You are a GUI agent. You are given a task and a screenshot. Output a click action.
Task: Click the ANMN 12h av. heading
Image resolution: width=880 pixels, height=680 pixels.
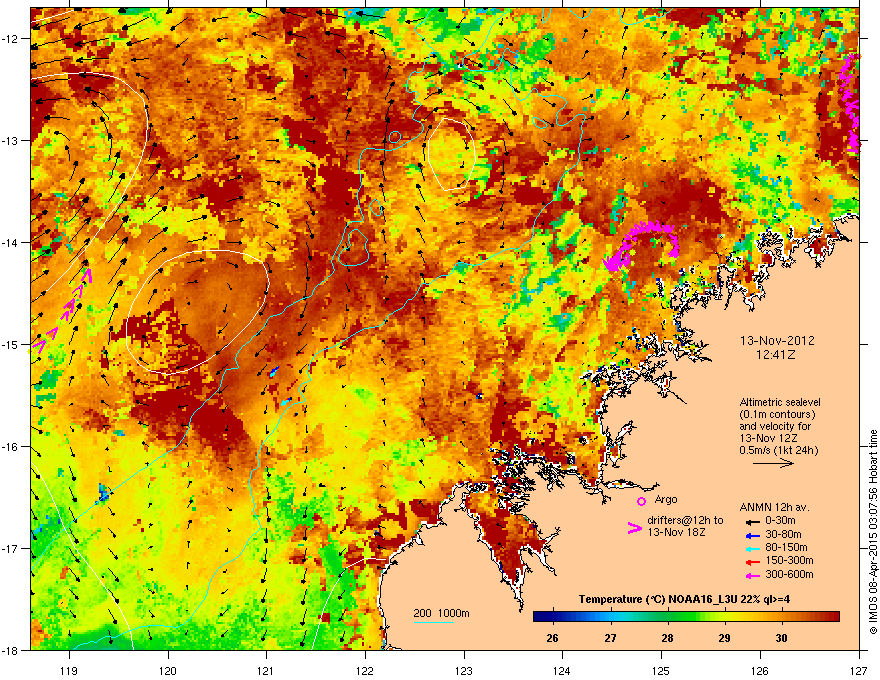775,507
